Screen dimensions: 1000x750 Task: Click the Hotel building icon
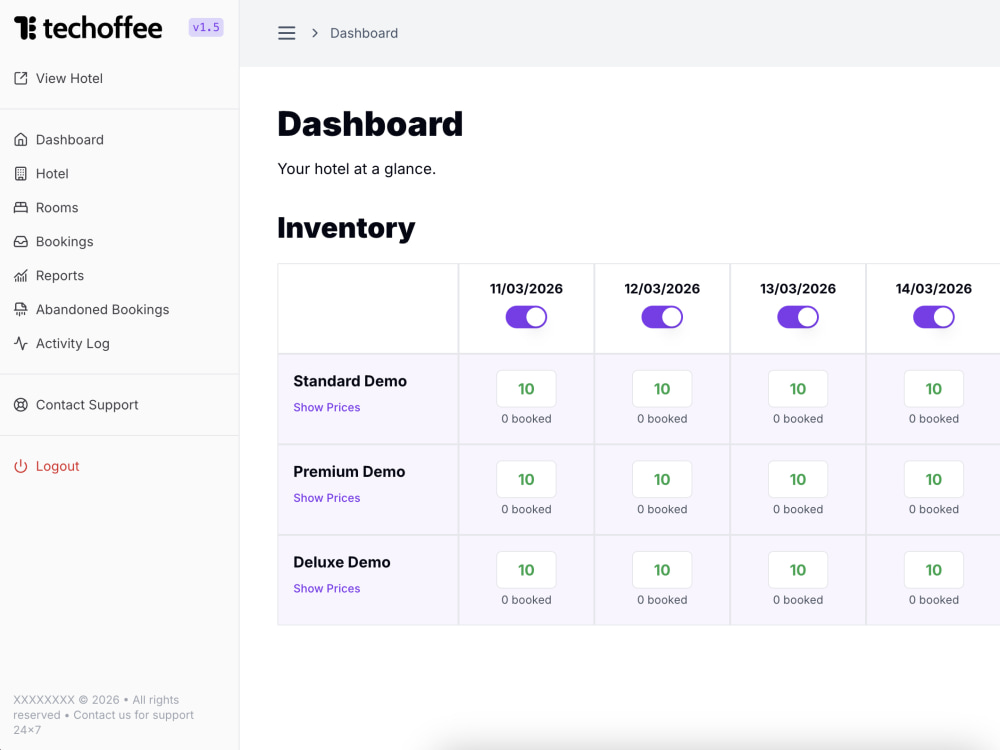(21, 173)
